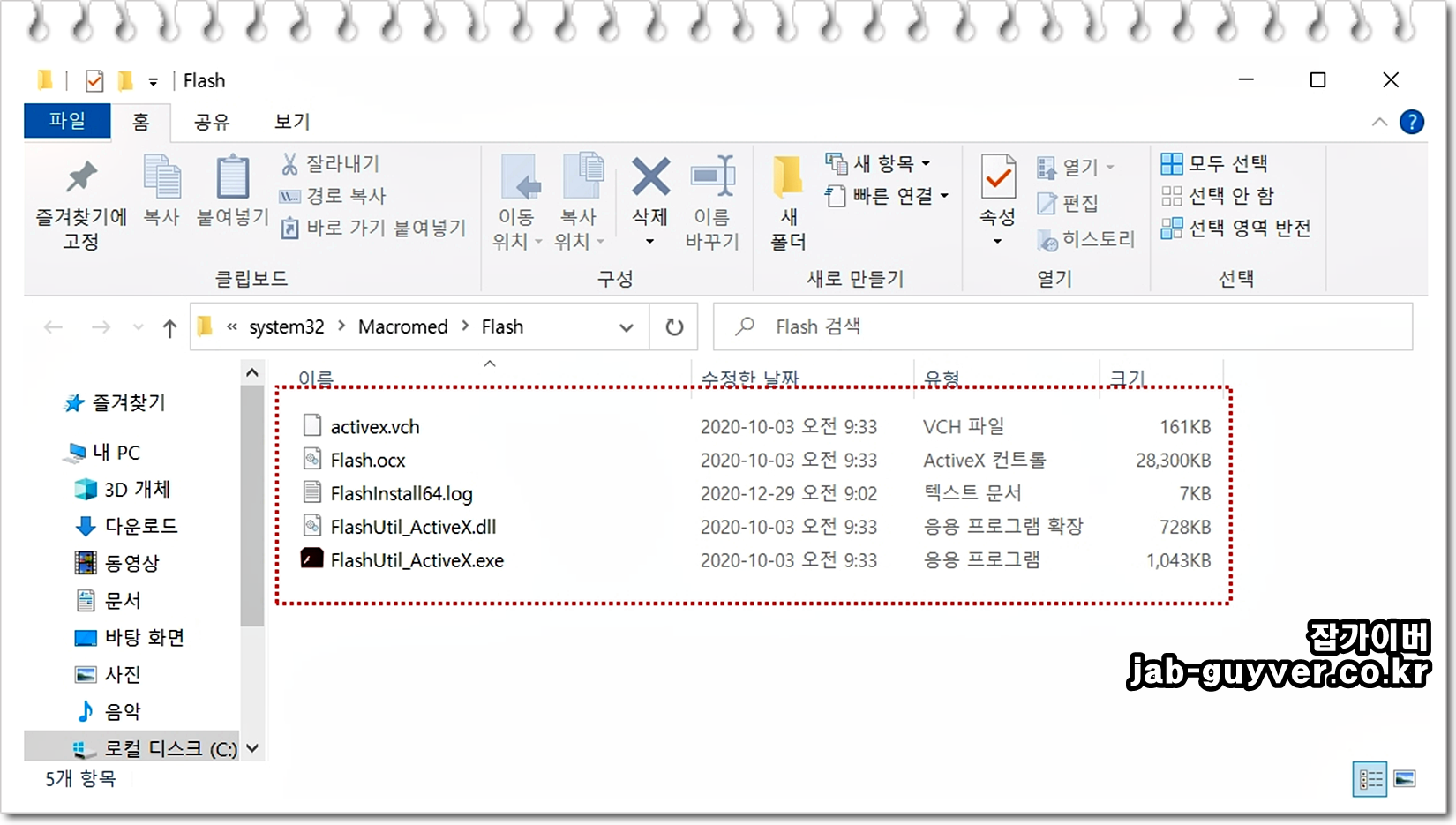
Task: Refresh the folder view
Action: [674, 327]
